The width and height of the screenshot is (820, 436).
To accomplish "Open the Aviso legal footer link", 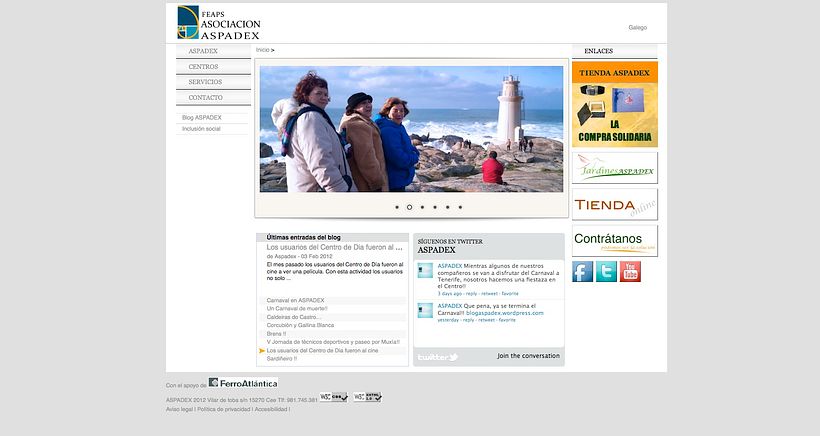I will point(179,409).
